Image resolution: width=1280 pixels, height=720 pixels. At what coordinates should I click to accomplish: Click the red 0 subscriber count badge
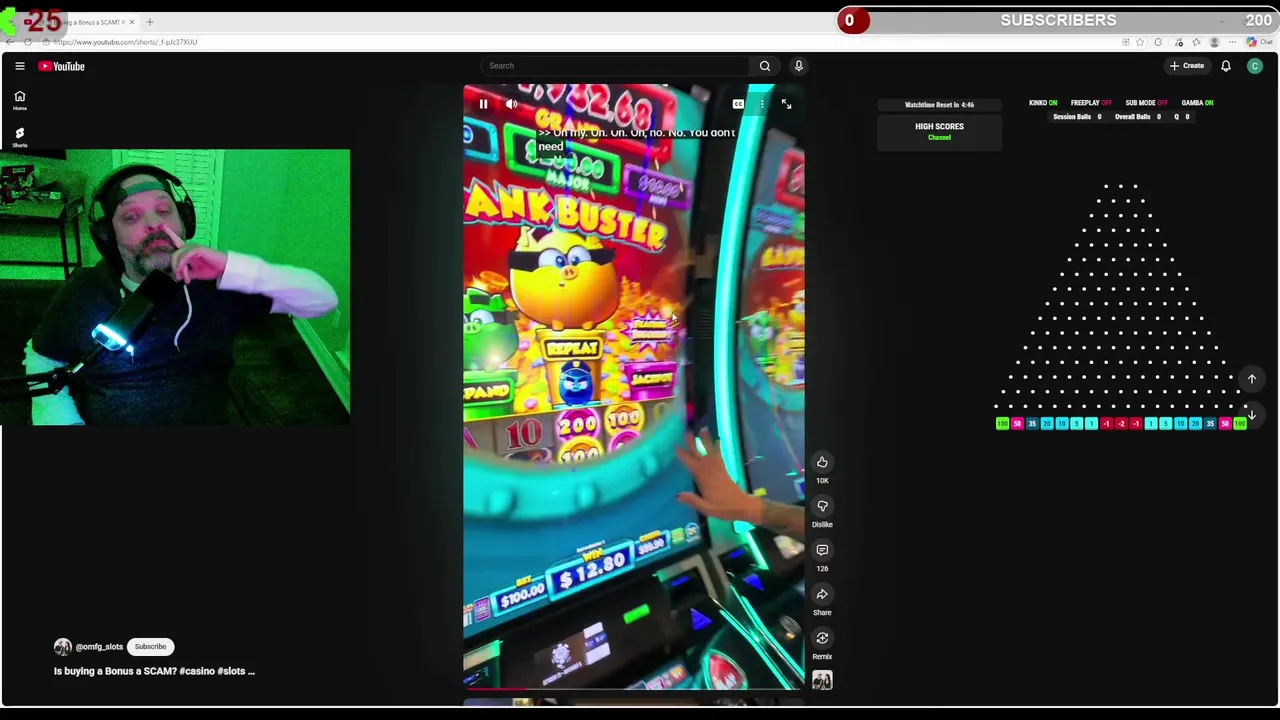(852, 20)
